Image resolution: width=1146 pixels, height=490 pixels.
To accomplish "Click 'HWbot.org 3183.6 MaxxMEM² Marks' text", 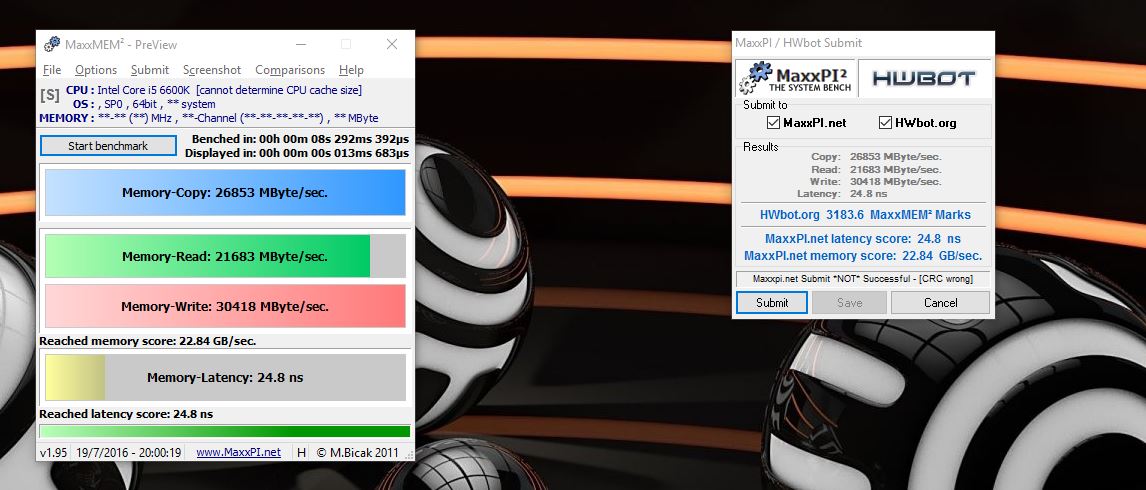I will click(865, 215).
